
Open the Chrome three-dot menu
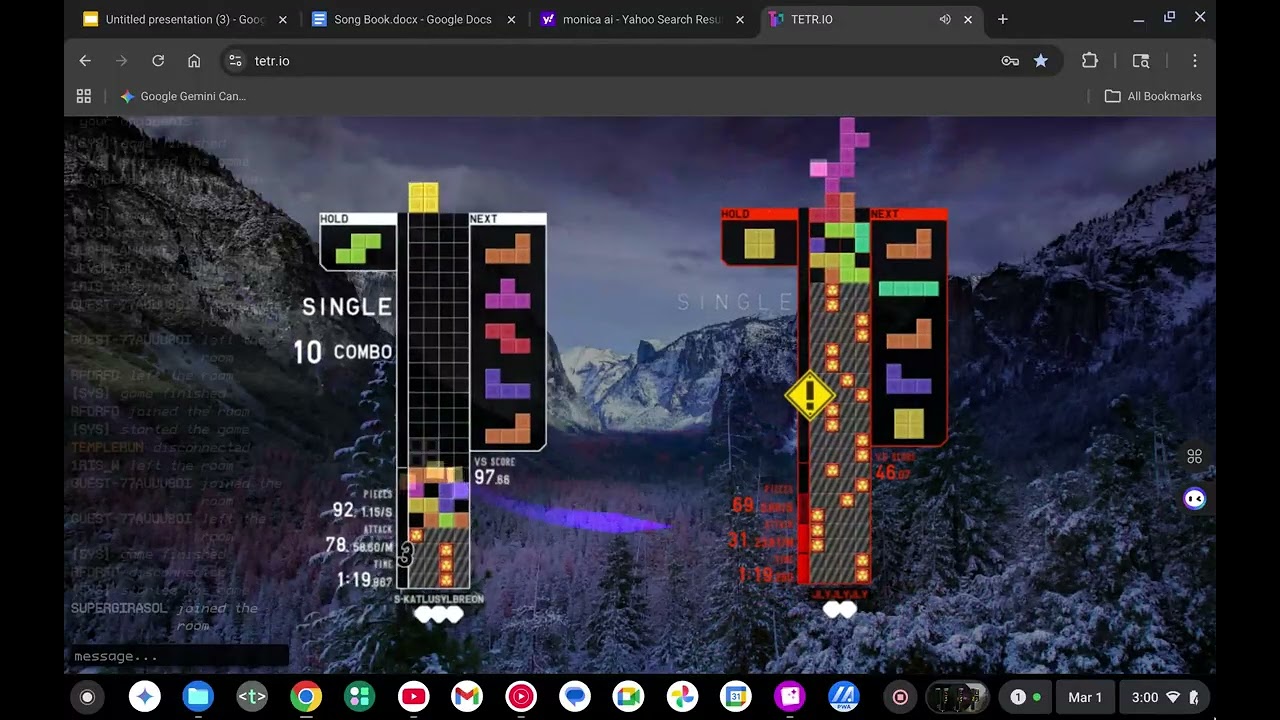(x=1194, y=61)
